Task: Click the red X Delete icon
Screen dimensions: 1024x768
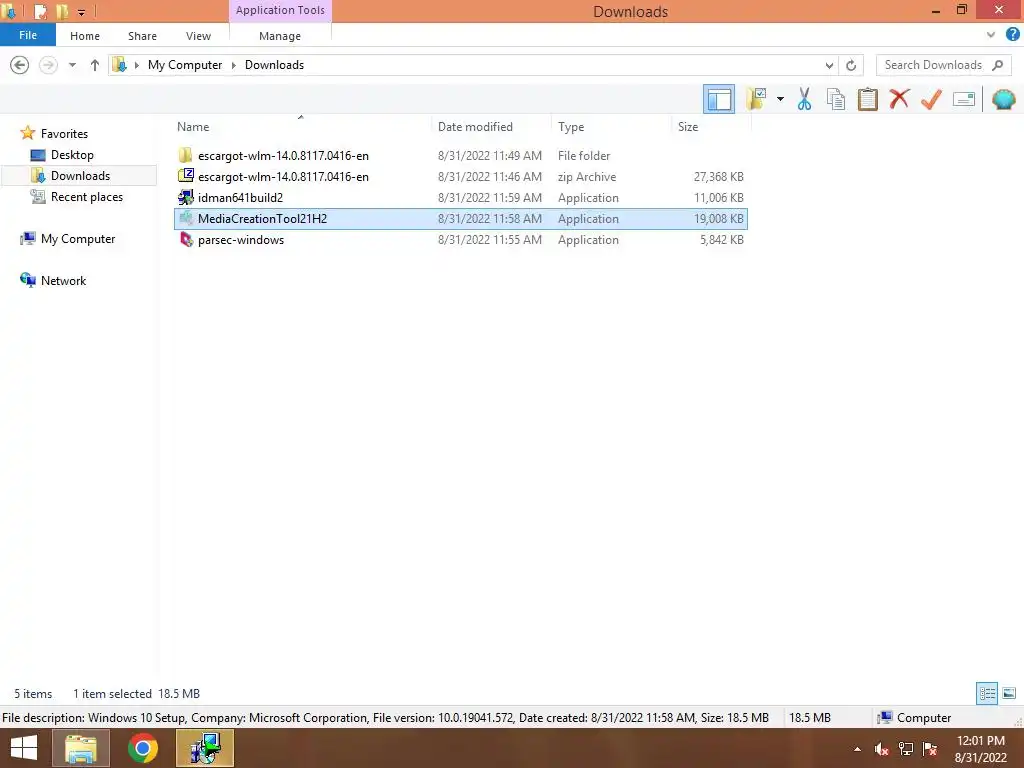Action: pyautogui.click(x=899, y=99)
